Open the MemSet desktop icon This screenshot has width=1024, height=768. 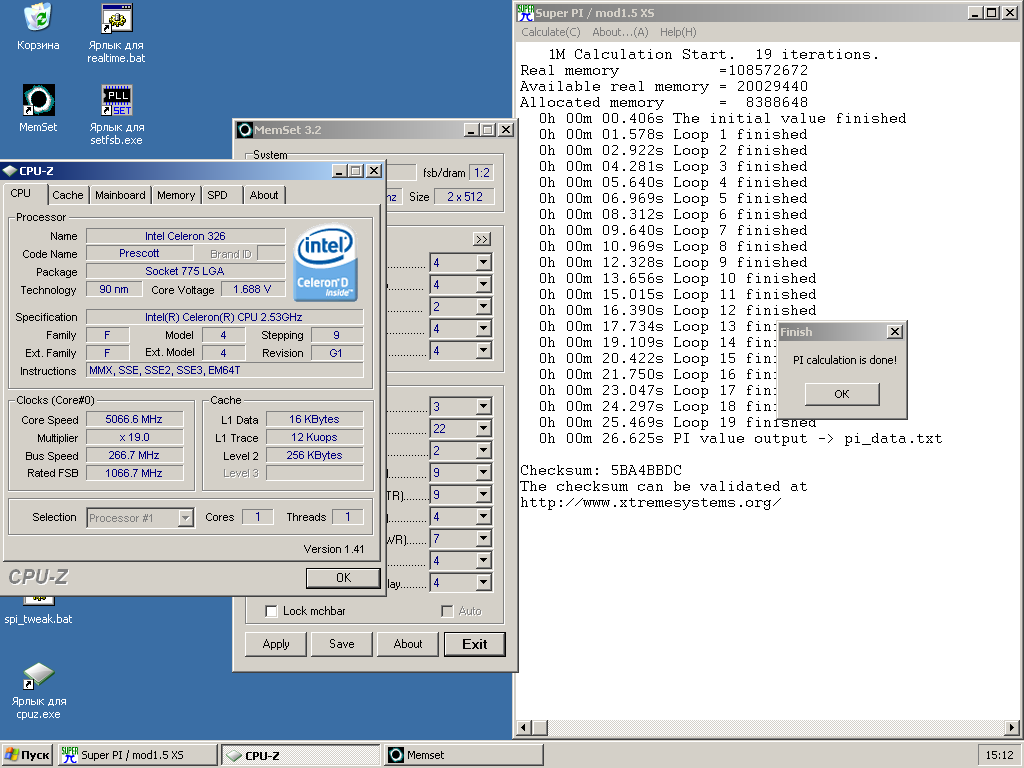[x=38, y=100]
